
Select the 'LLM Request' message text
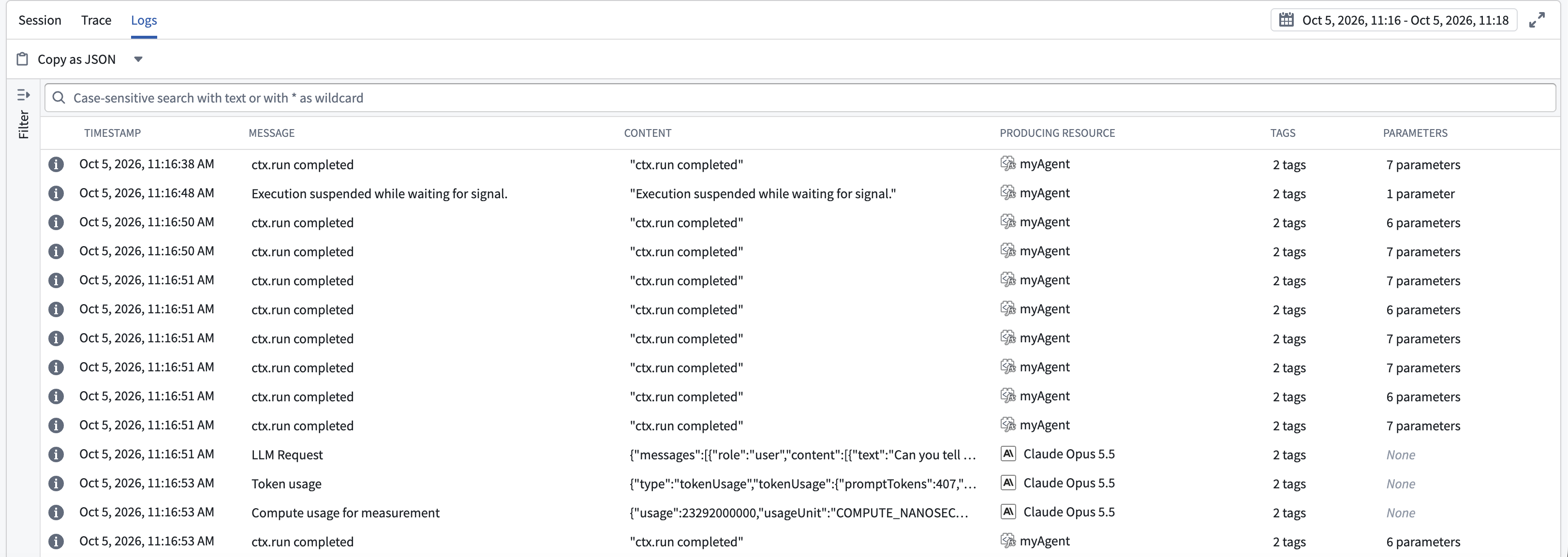287,454
